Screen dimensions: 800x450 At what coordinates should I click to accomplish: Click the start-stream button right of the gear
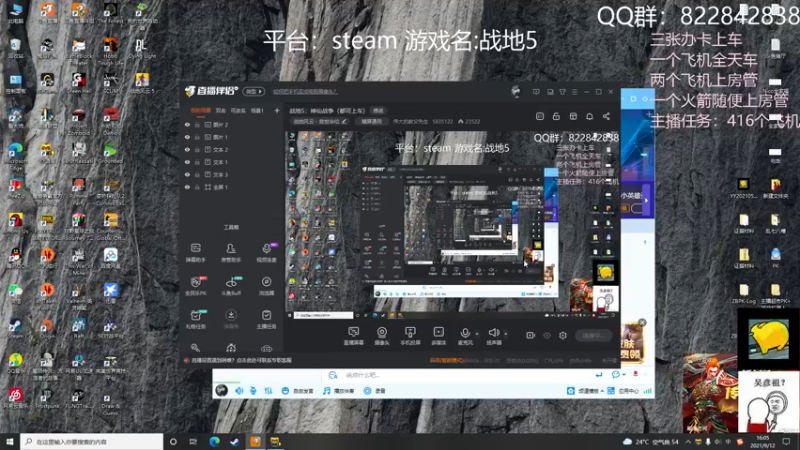(593, 335)
